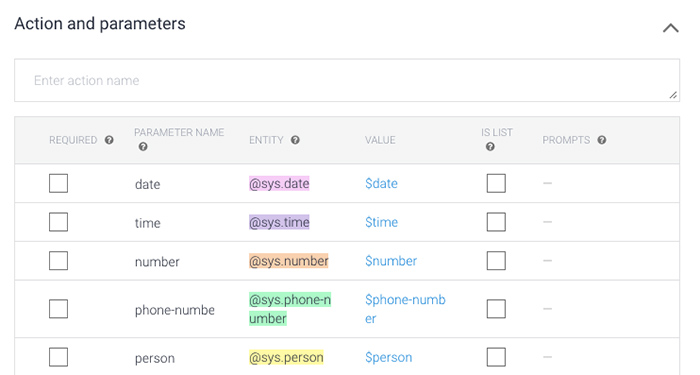Enable Required checkbox for date parameter
Image resolution: width=700 pixels, height=375 pixels.
pos(58,183)
